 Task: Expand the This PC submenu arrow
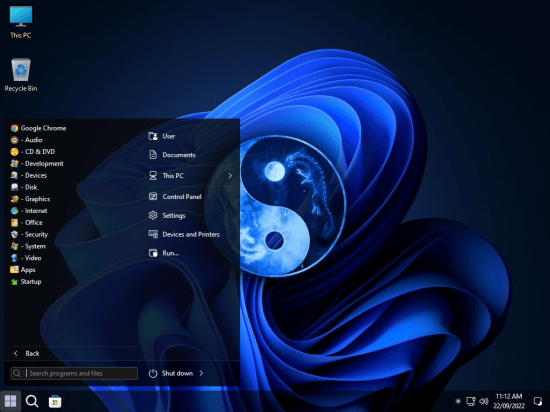[230, 176]
